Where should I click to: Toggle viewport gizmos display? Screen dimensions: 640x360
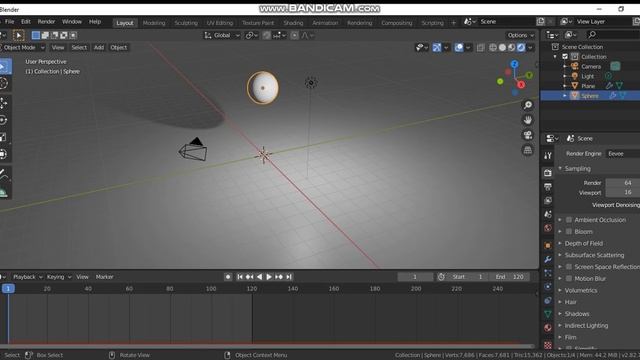coord(437,47)
